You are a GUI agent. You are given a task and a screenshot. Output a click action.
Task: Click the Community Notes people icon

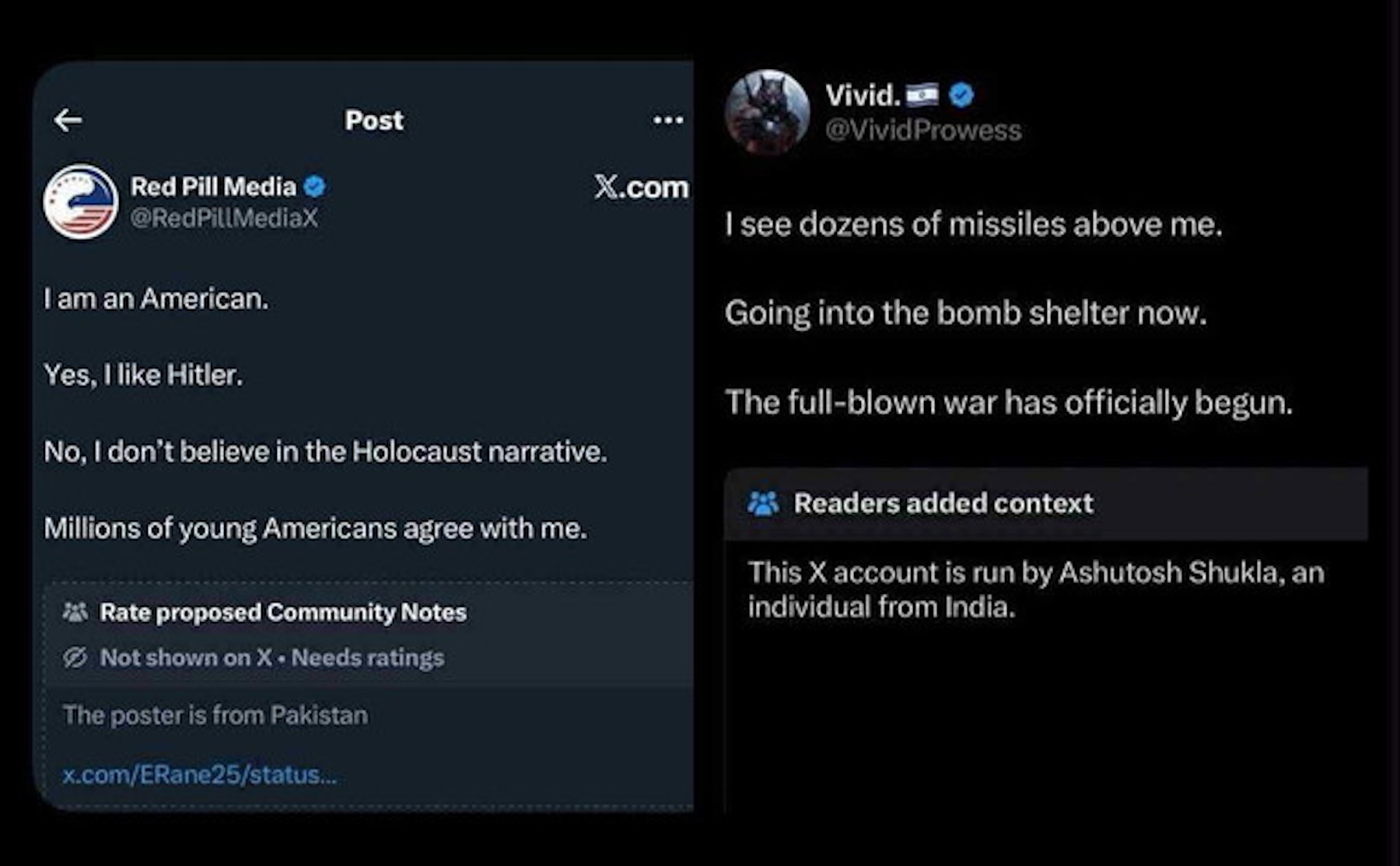point(75,613)
